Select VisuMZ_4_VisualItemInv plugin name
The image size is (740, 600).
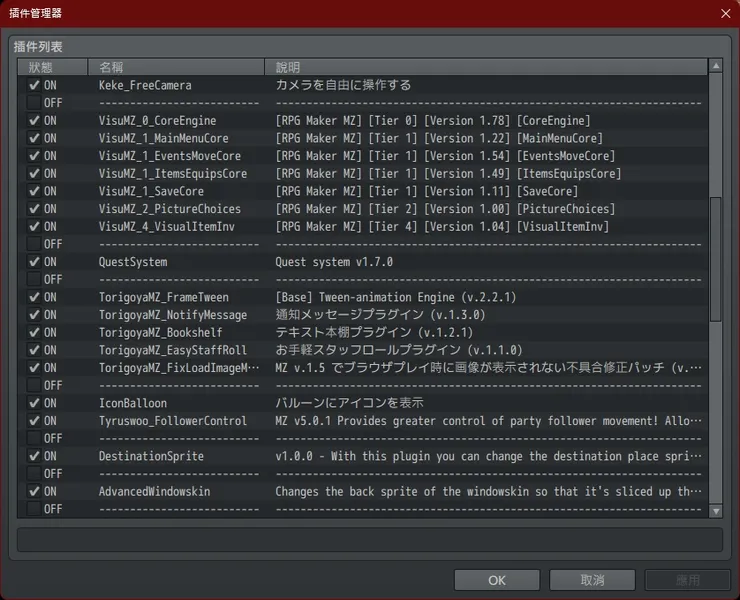pyautogui.click(x=167, y=227)
